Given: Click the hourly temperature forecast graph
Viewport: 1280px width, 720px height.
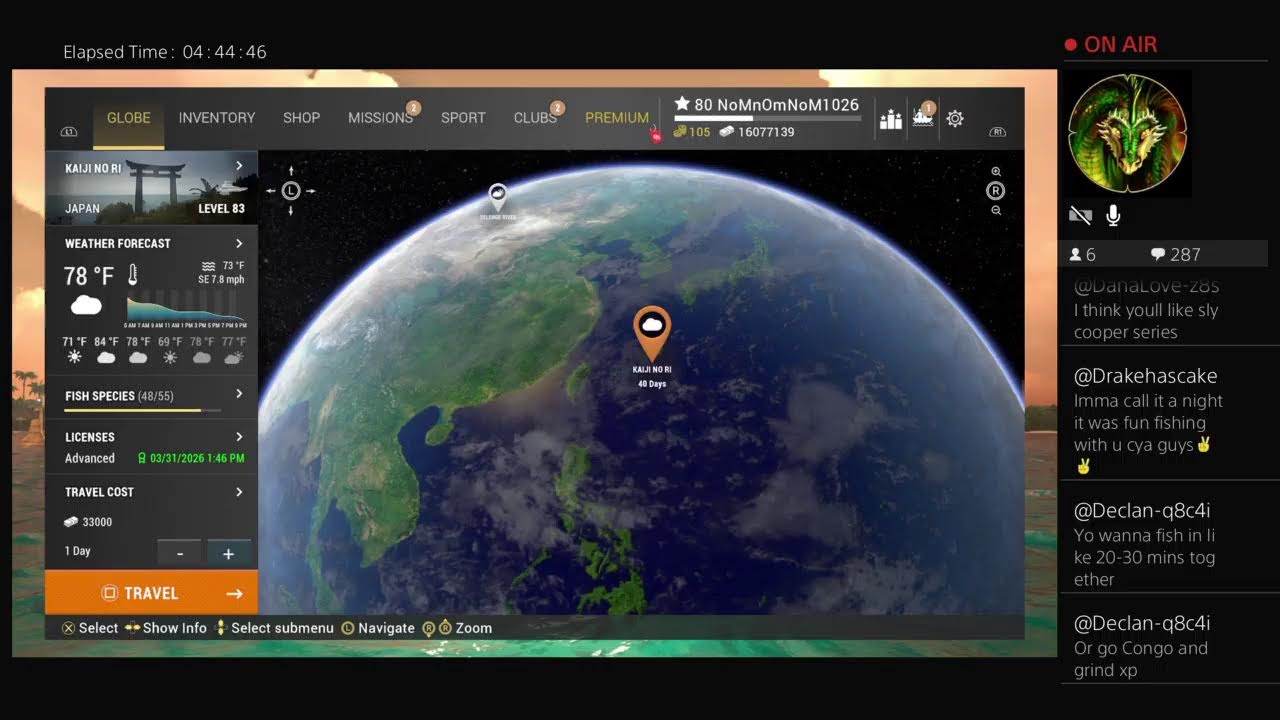Looking at the screenshot, I should (x=186, y=307).
